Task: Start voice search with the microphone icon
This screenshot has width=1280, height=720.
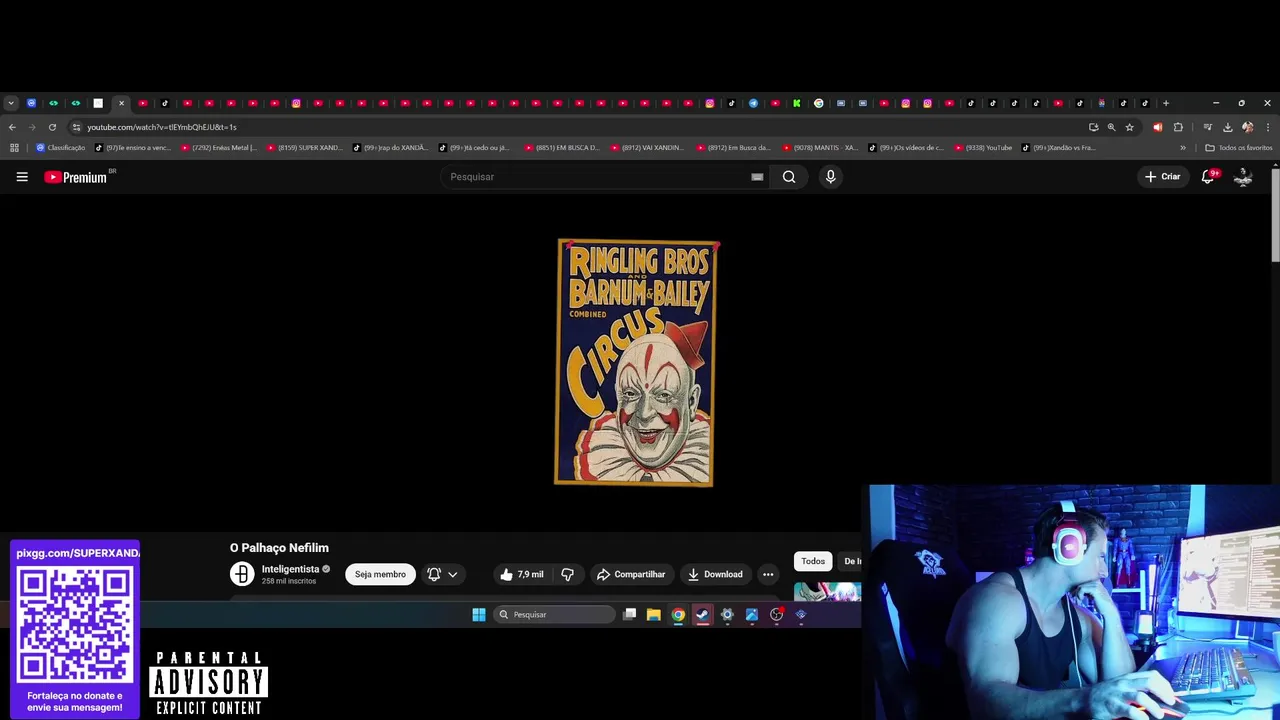Action: tap(830, 177)
